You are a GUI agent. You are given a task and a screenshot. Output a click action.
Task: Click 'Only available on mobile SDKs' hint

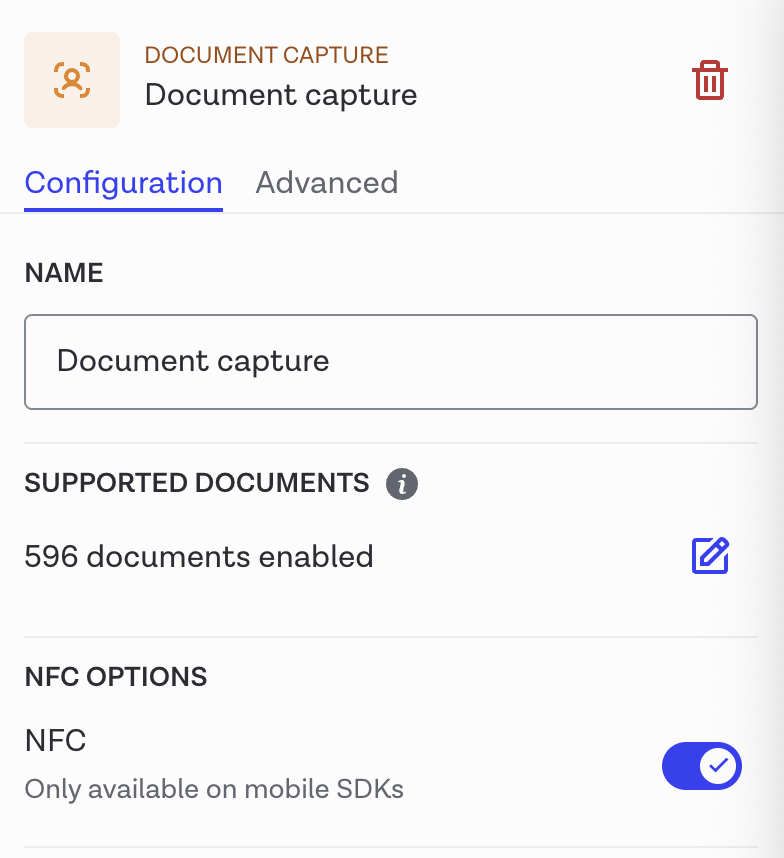tap(214, 789)
